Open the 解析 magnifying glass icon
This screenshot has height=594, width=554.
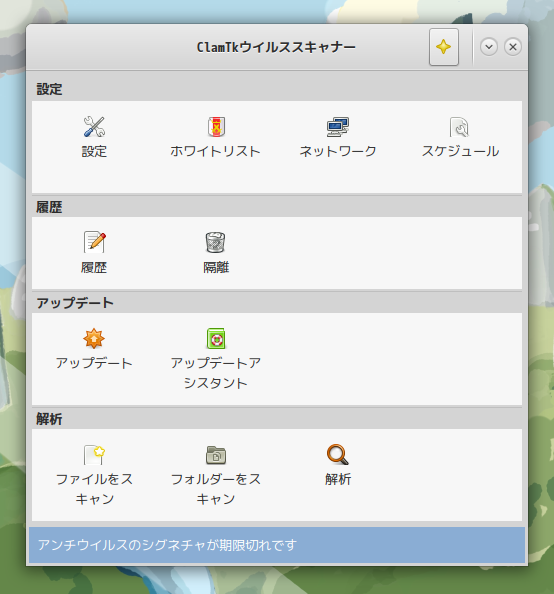338,455
